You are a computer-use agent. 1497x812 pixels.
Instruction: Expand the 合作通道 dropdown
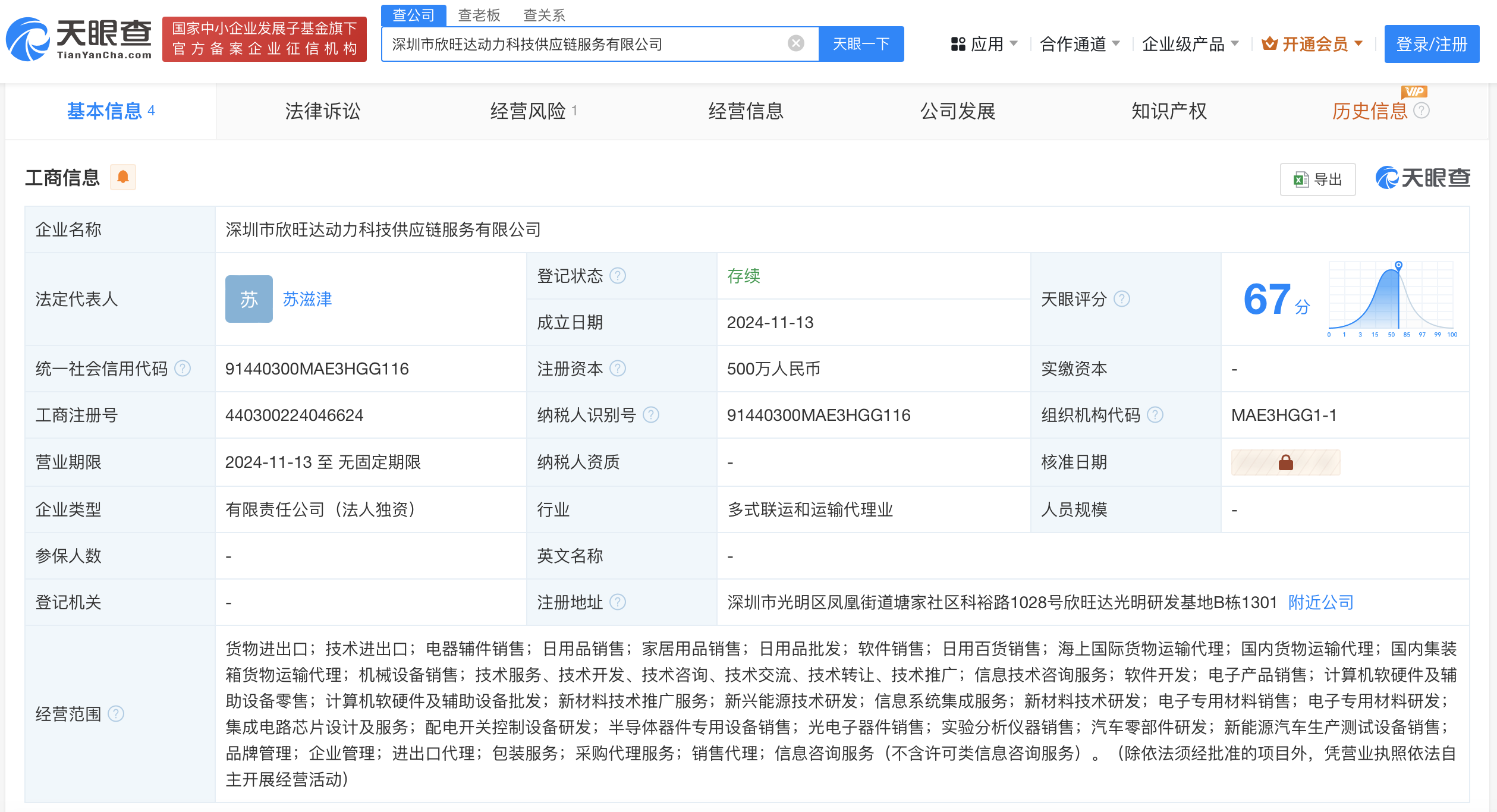(x=1080, y=44)
